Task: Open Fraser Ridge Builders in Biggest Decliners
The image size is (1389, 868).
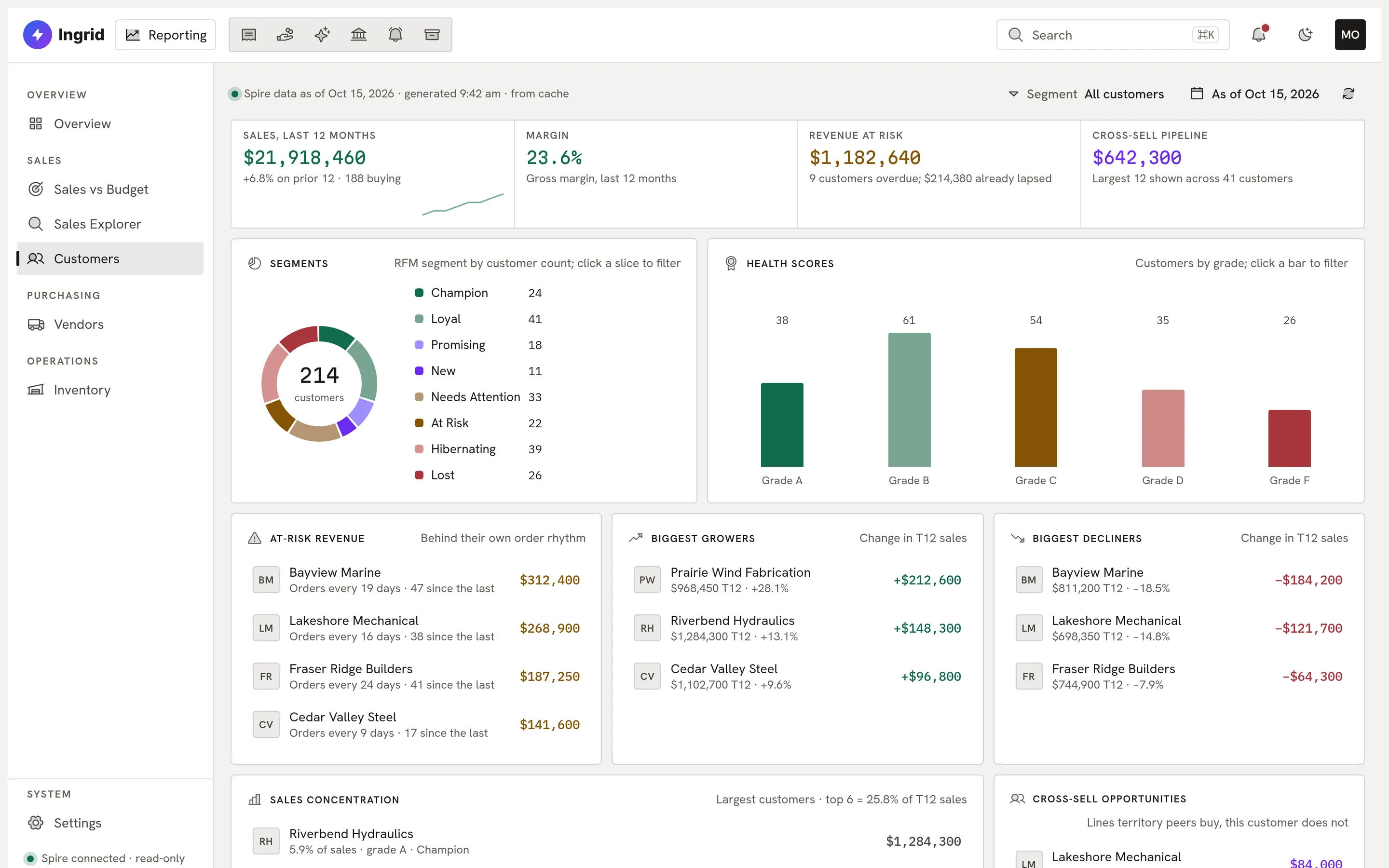Action: 1178,676
